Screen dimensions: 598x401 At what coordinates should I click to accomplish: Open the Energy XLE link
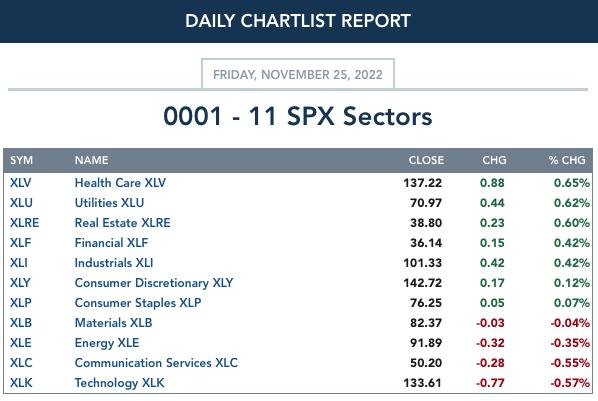point(107,343)
